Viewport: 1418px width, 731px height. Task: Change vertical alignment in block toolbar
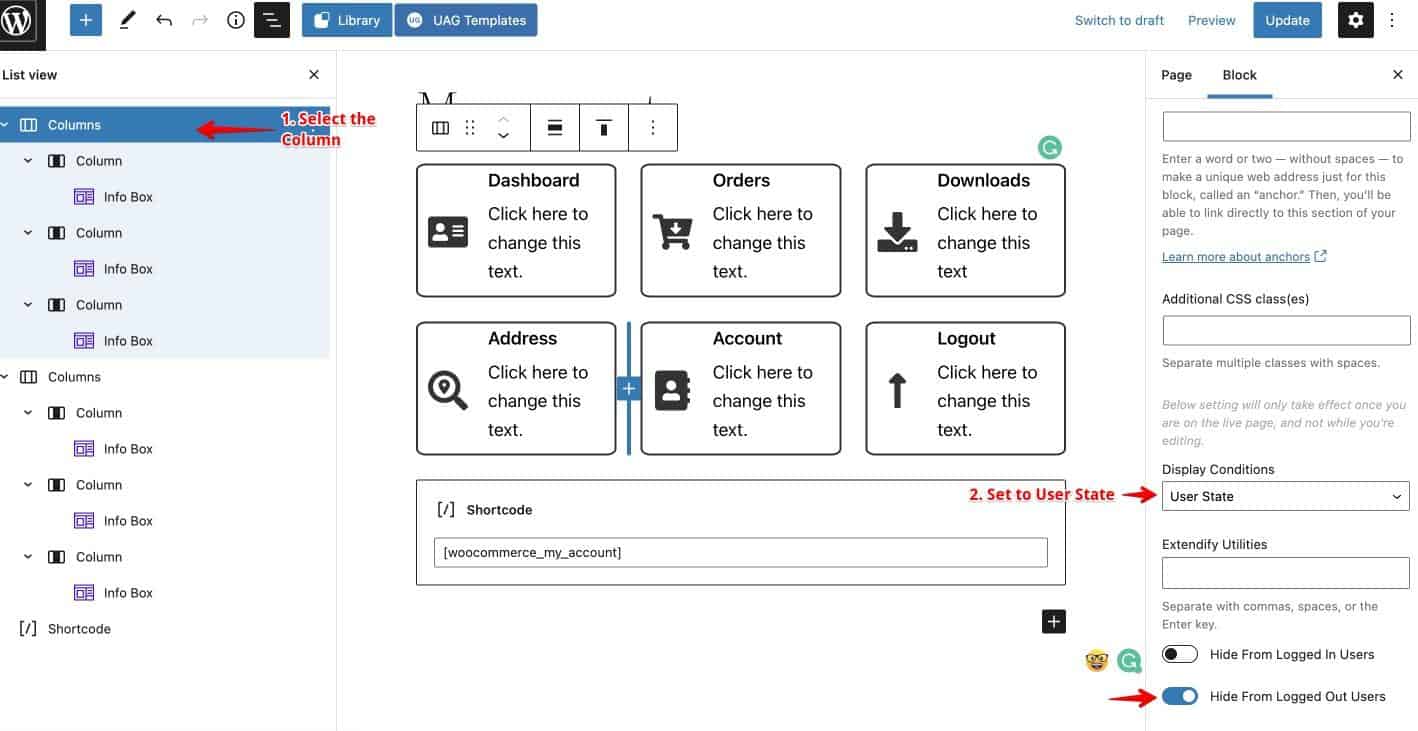point(604,128)
